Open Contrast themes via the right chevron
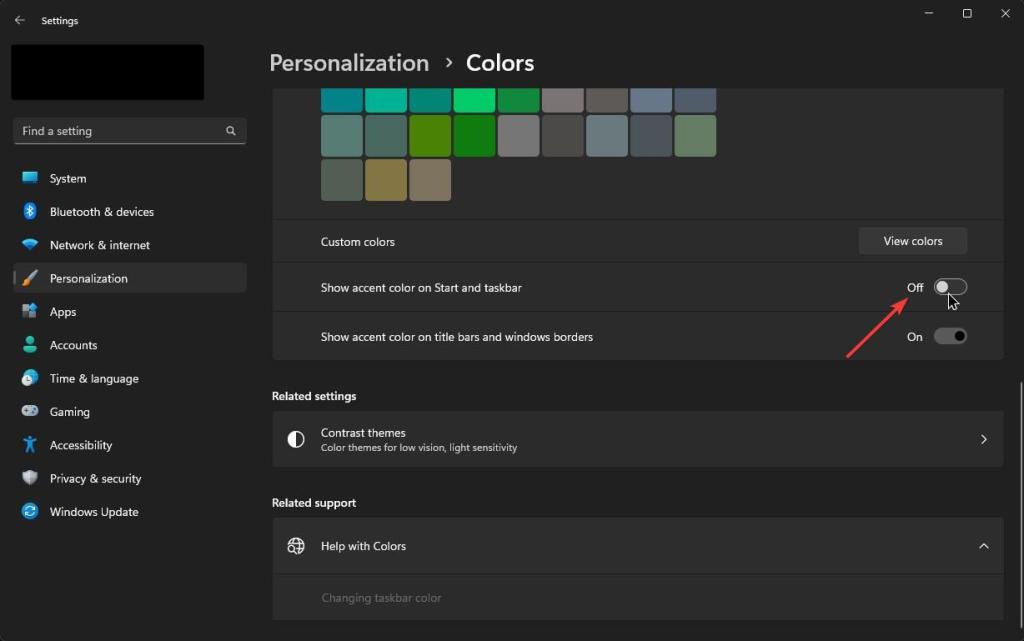The image size is (1024, 641). click(x=983, y=439)
